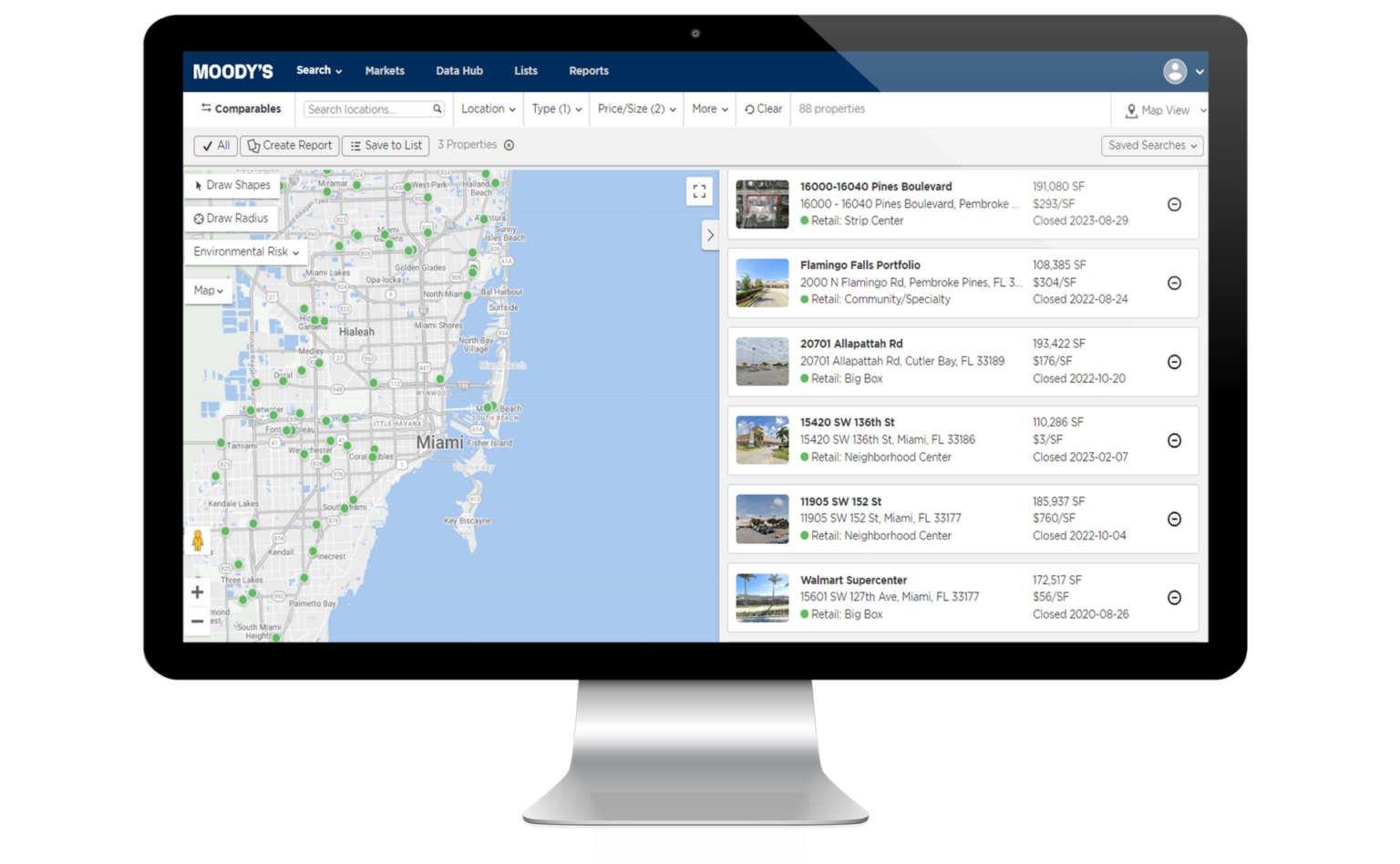Switch to the Reports section
Image resolution: width=1400 pixels, height=864 pixels.
tap(588, 70)
